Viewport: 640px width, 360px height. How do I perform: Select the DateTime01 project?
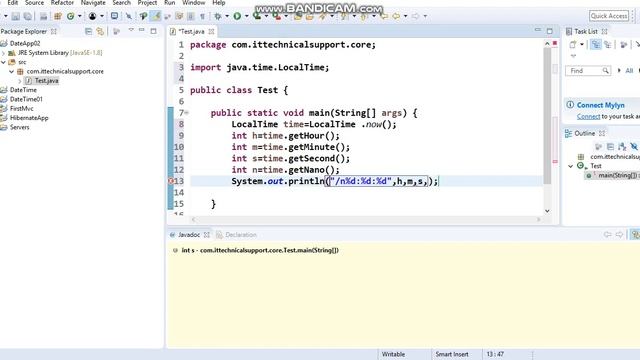(26, 99)
